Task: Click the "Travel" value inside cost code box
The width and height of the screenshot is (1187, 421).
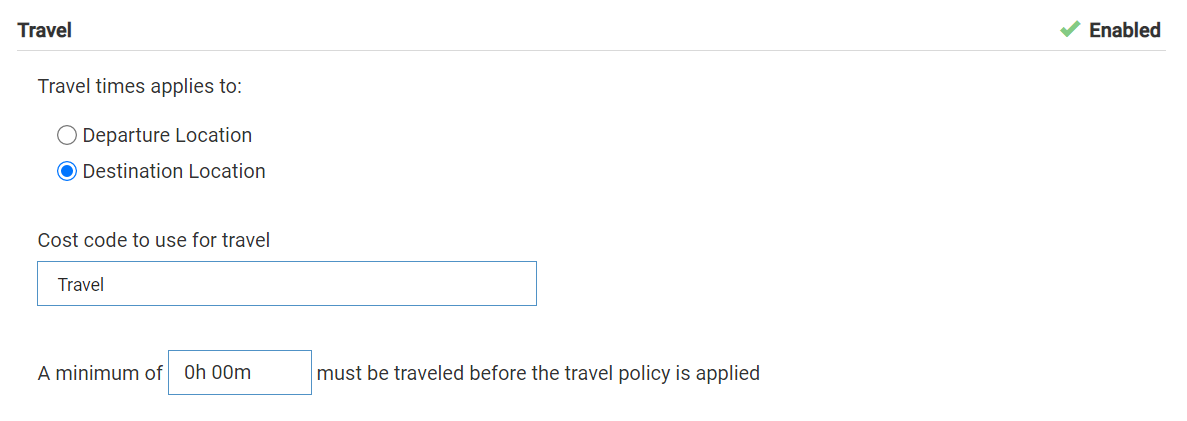Action: click(x=81, y=285)
